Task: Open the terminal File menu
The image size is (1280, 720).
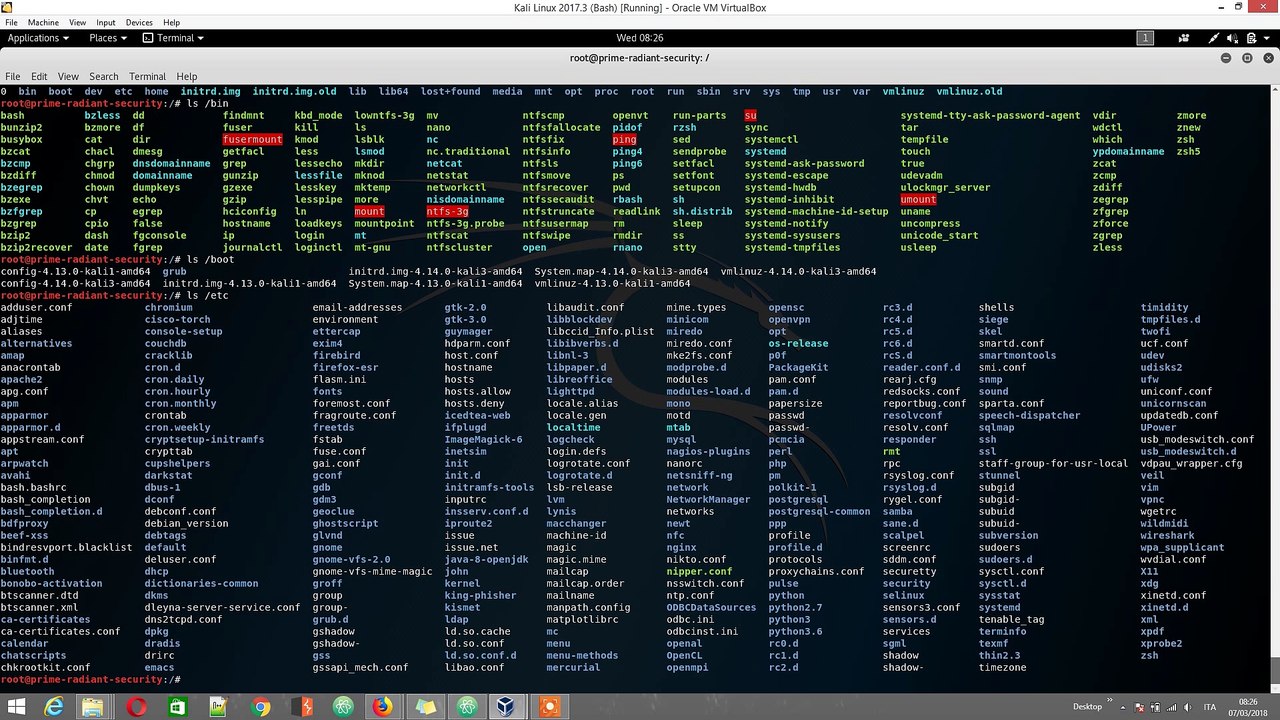Action: pos(12,76)
